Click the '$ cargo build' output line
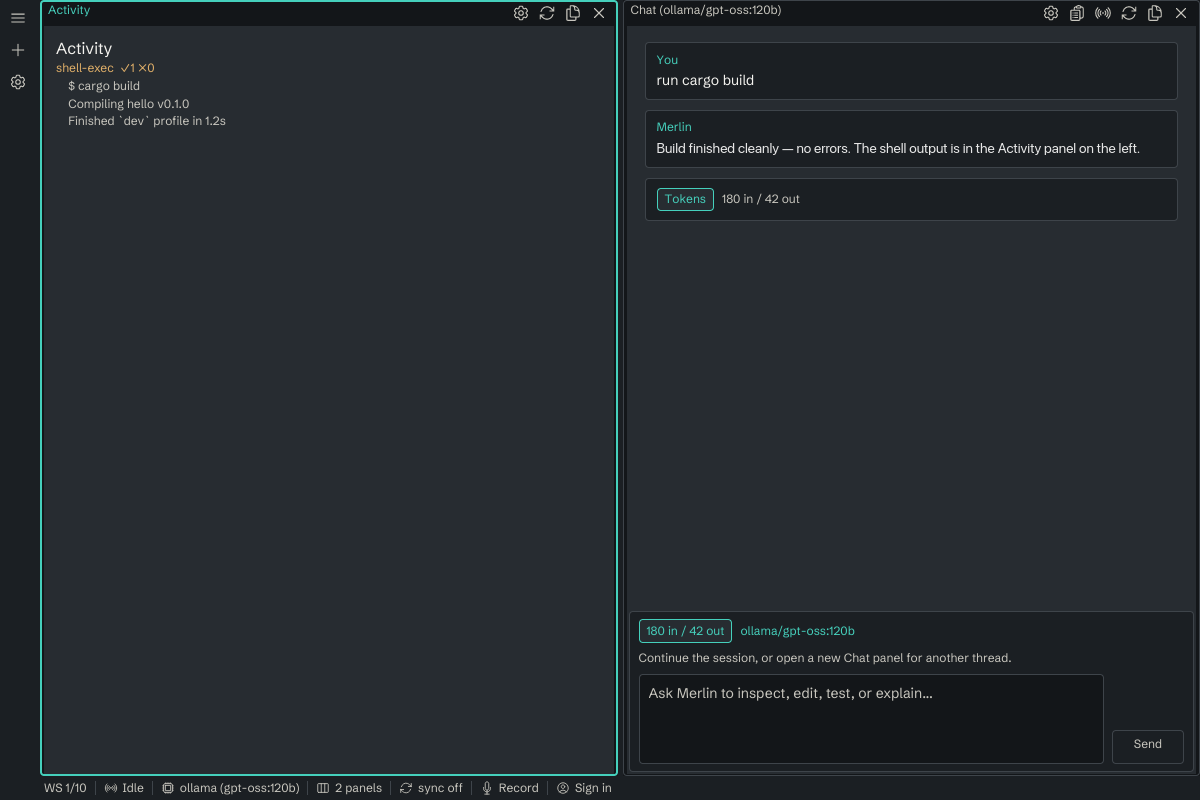The width and height of the screenshot is (1200, 800). [104, 86]
